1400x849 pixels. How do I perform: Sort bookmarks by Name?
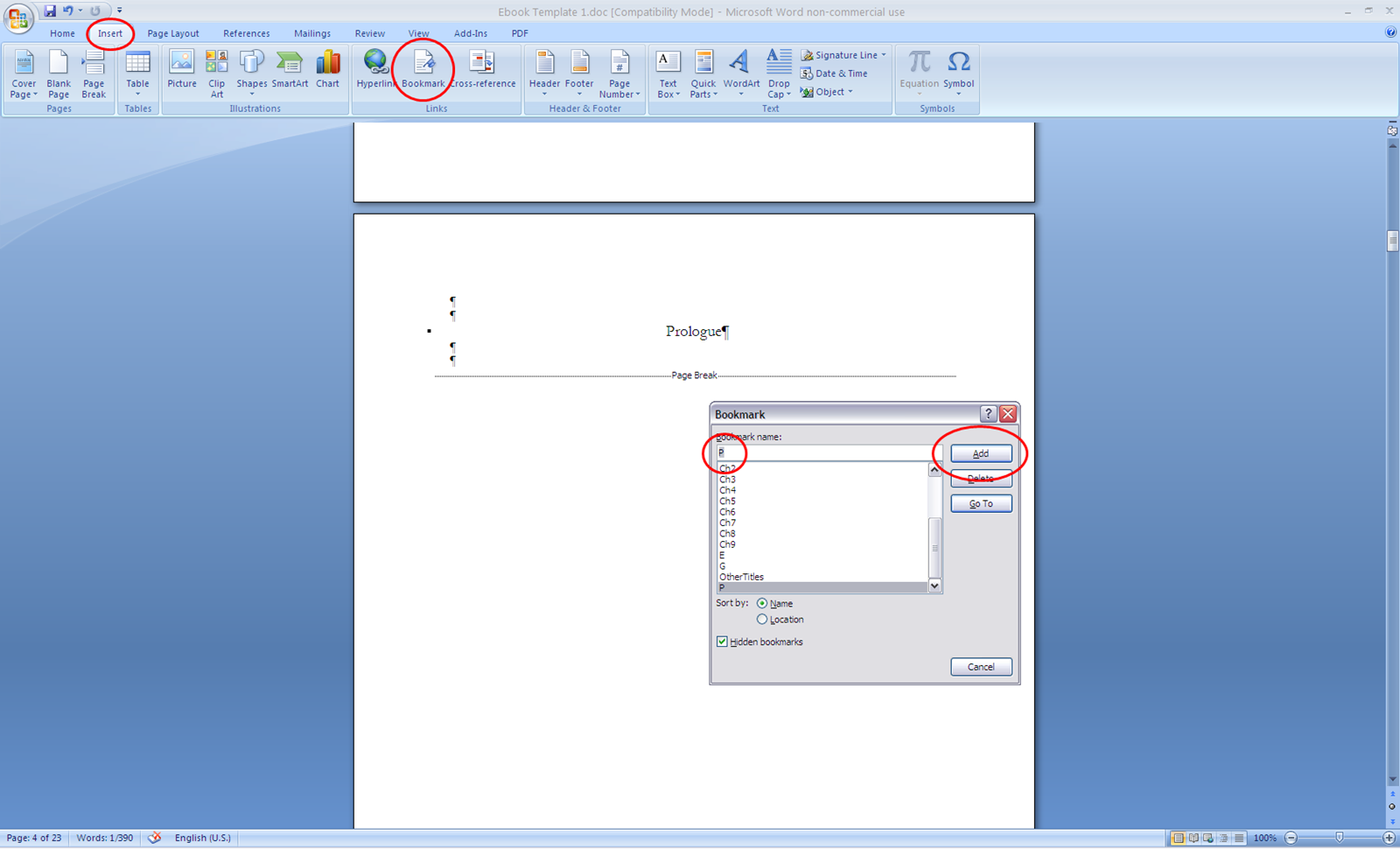[x=762, y=603]
